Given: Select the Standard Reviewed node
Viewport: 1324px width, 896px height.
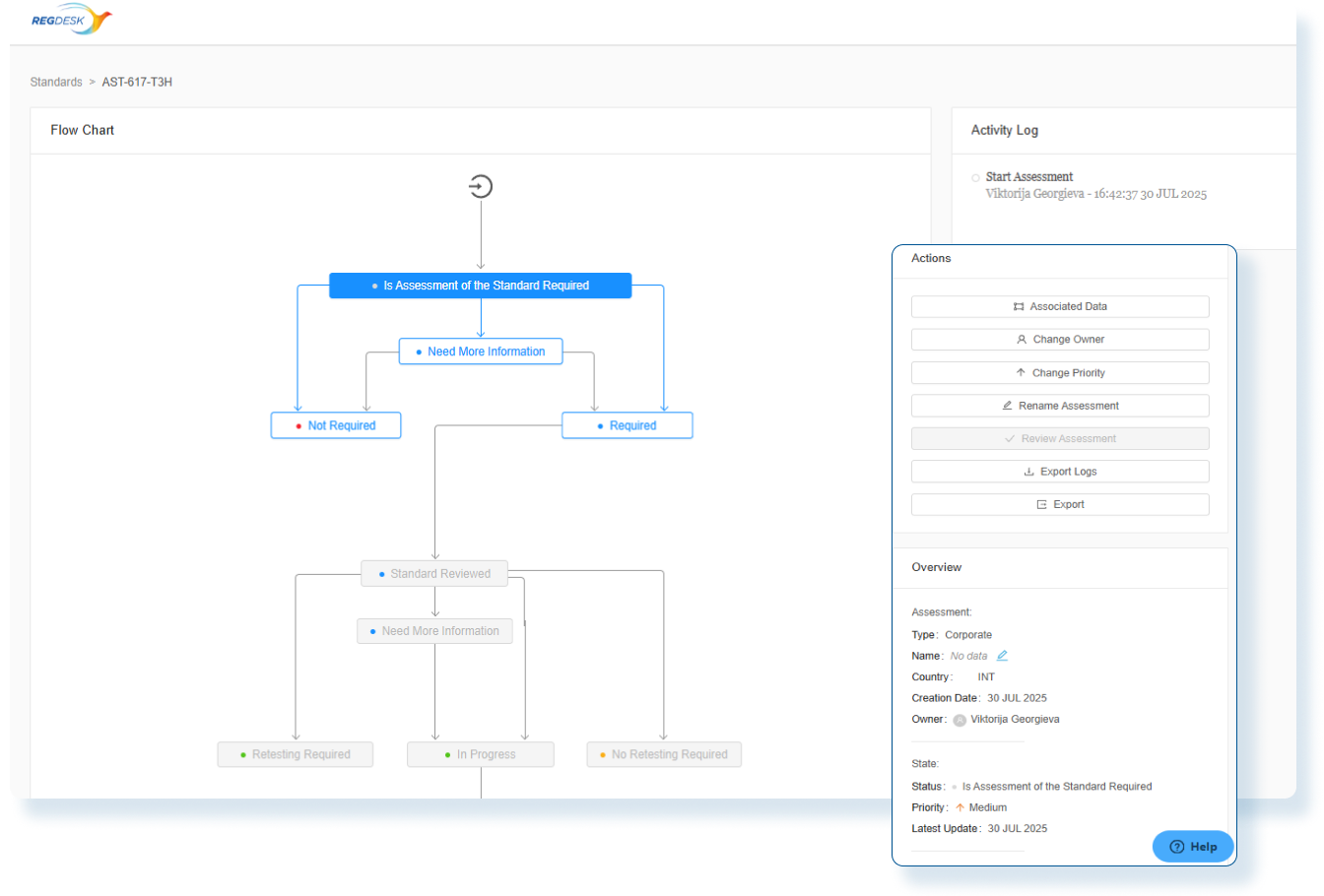Looking at the screenshot, I should click(434, 574).
